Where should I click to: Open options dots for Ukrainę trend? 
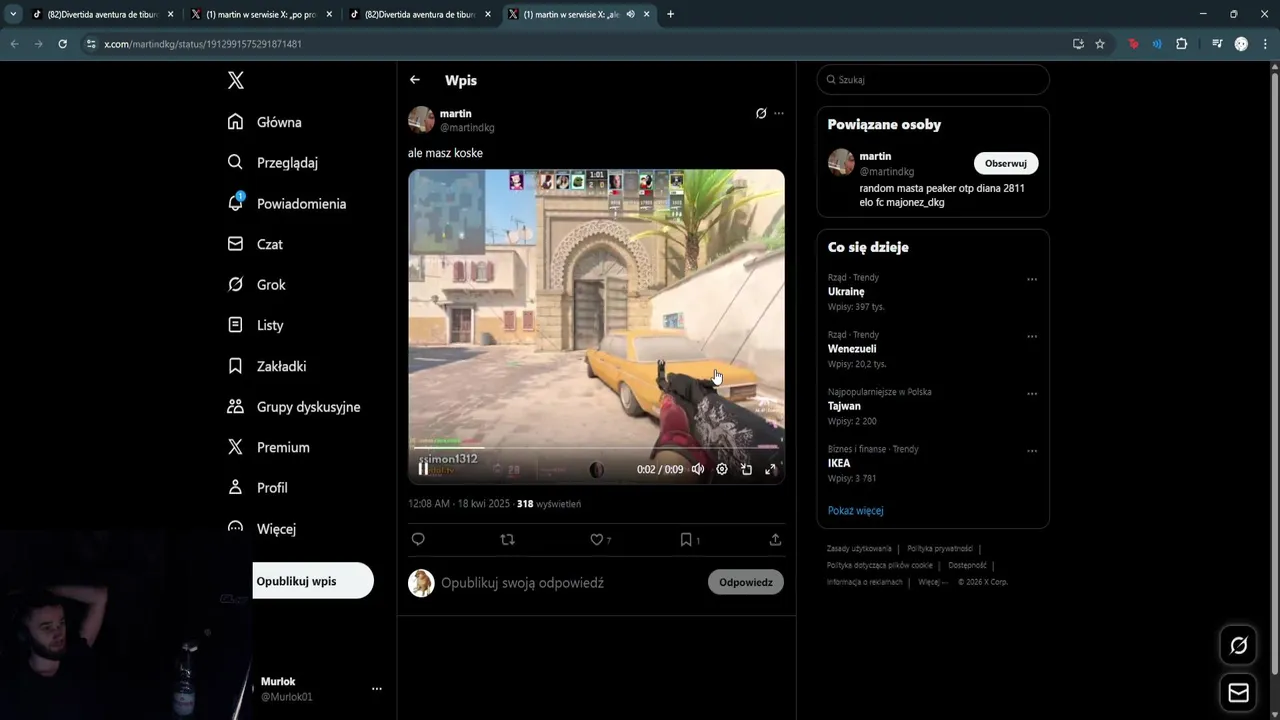1032,279
